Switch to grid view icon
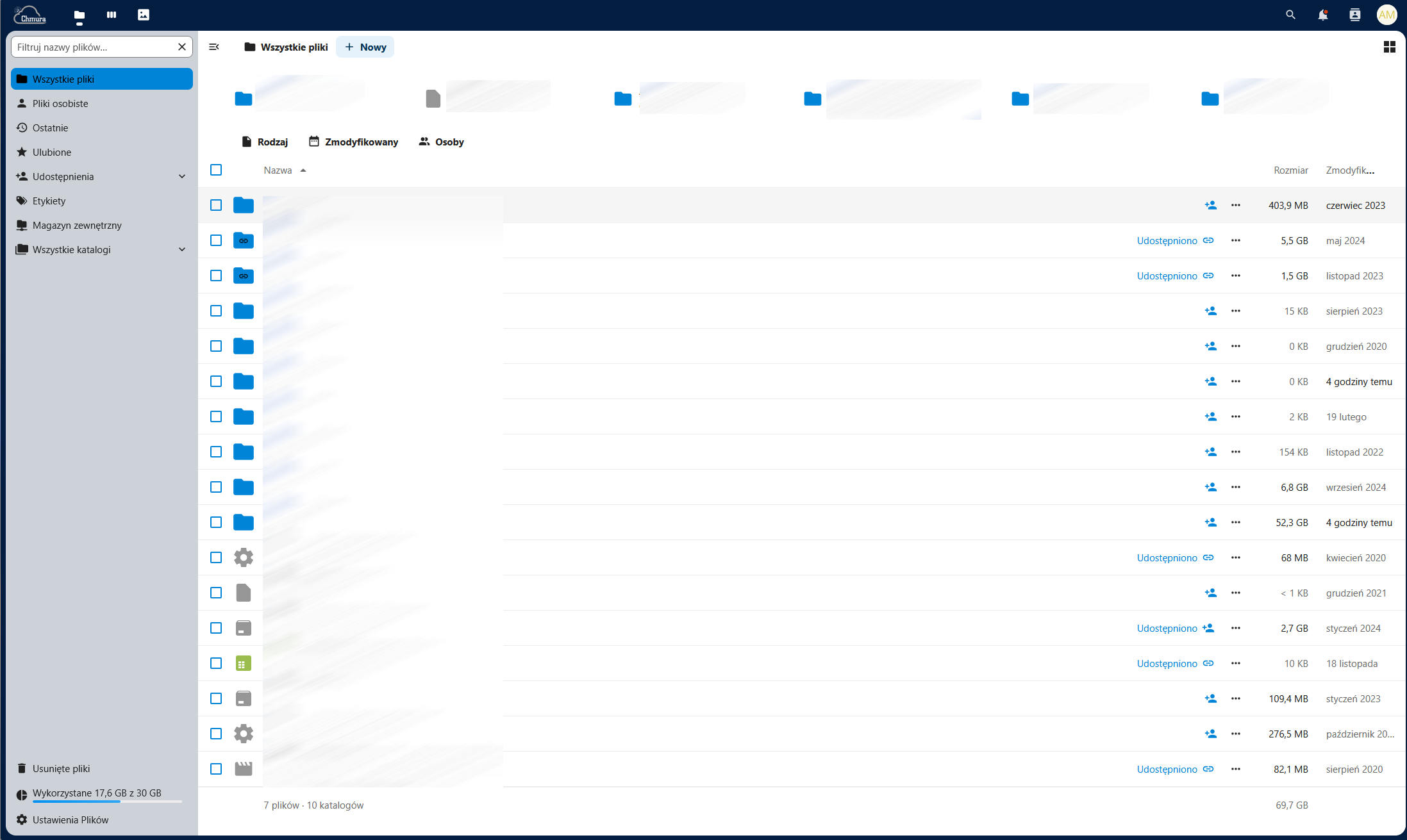 (x=1389, y=47)
